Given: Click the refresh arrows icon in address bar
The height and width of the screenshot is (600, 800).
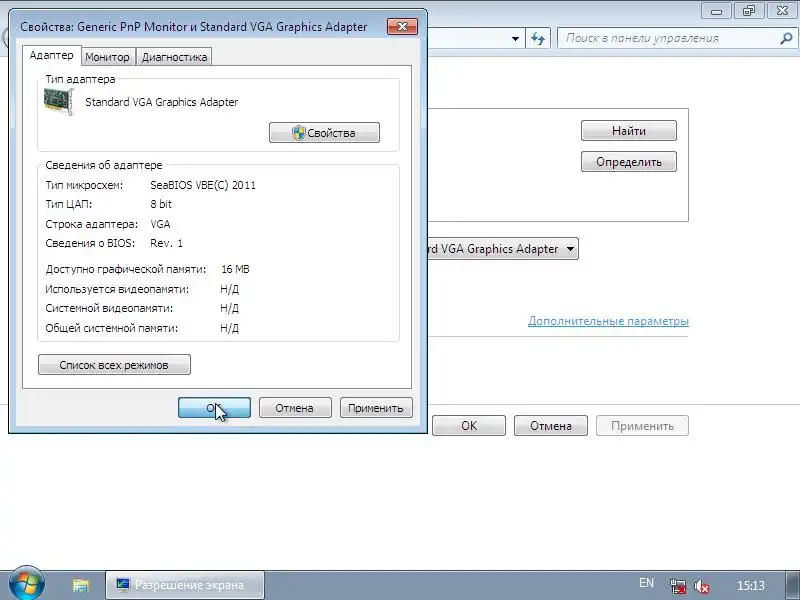Looking at the screenshot, I should pos(538,39).
